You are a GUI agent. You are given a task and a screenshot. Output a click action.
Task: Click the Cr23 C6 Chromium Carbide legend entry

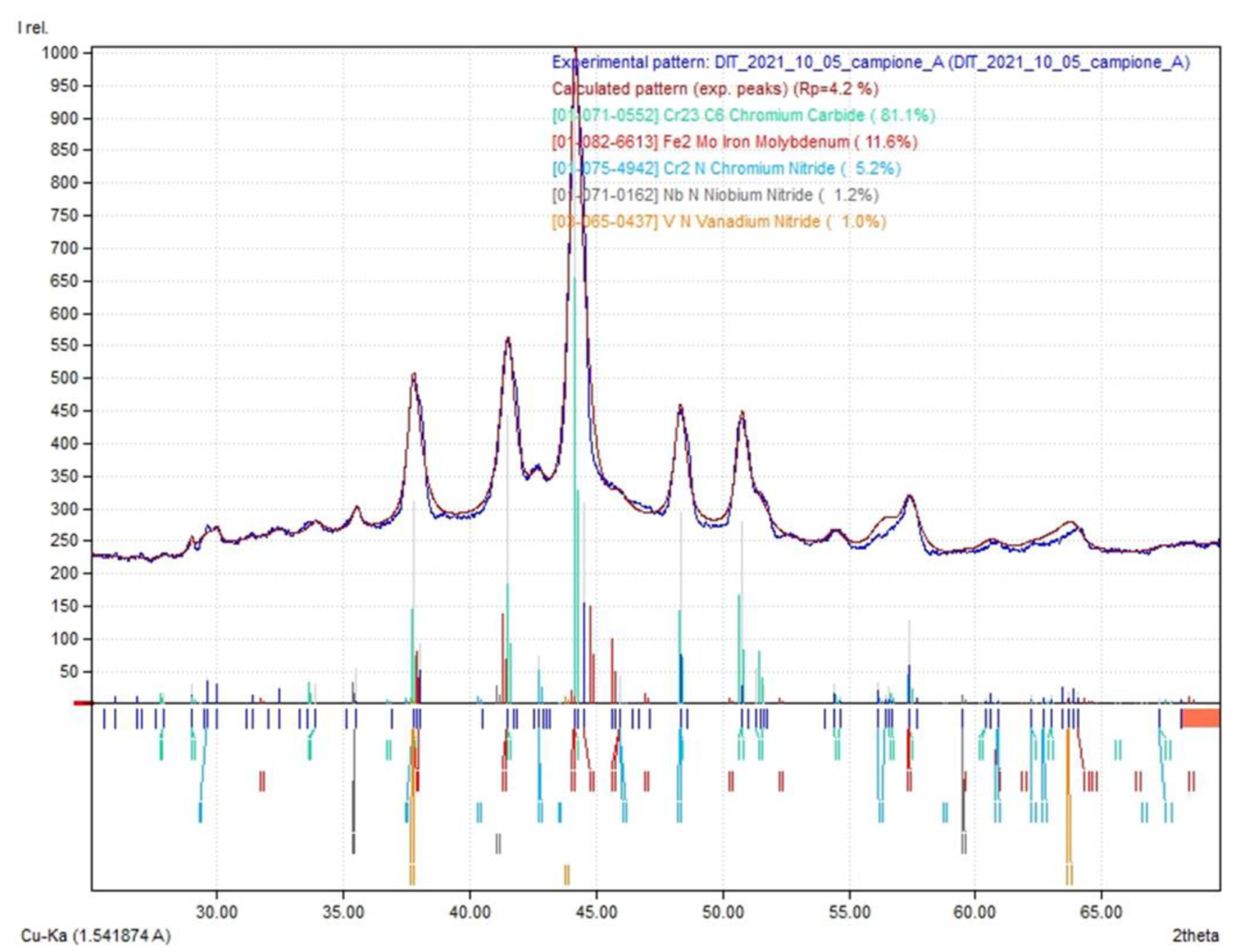pos(743,115)
